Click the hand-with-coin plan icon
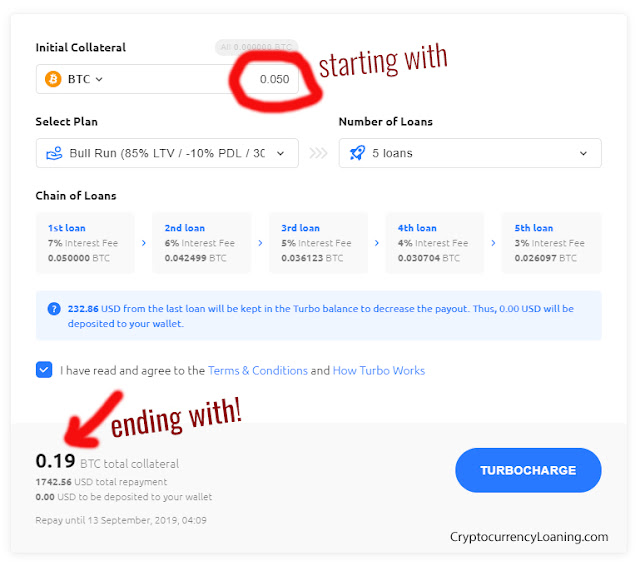The width and height of the screenshot is (640, 566). (x=54, y=153)
